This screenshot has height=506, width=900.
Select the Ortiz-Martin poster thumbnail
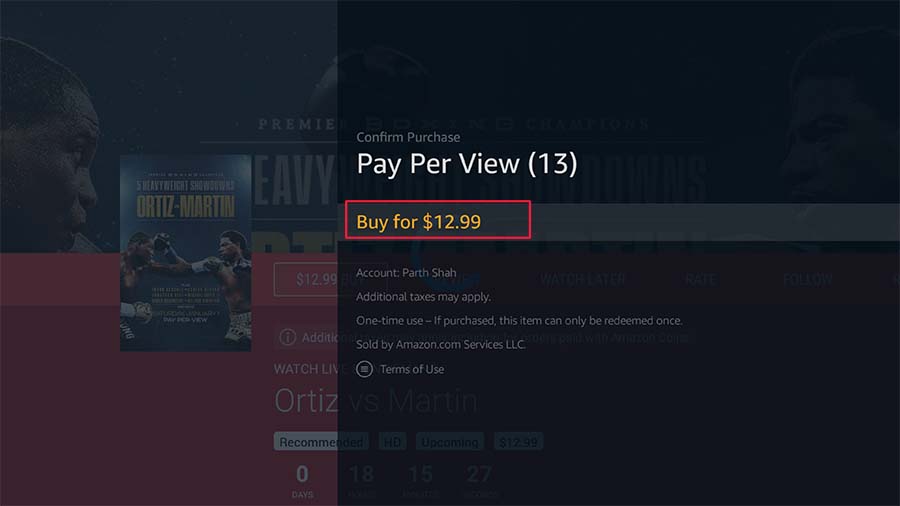185,253
